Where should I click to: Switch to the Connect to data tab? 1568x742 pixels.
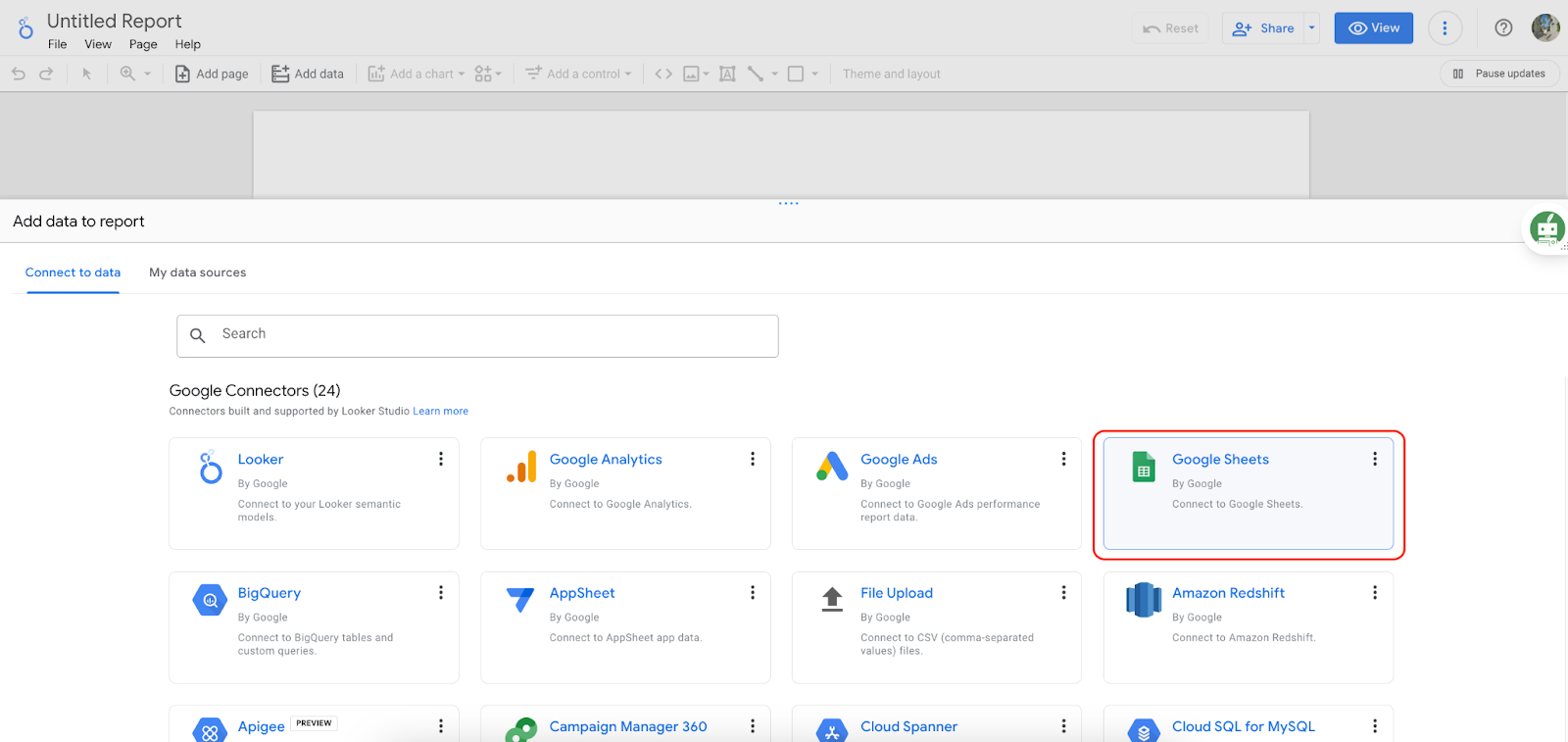coord(73,272)
